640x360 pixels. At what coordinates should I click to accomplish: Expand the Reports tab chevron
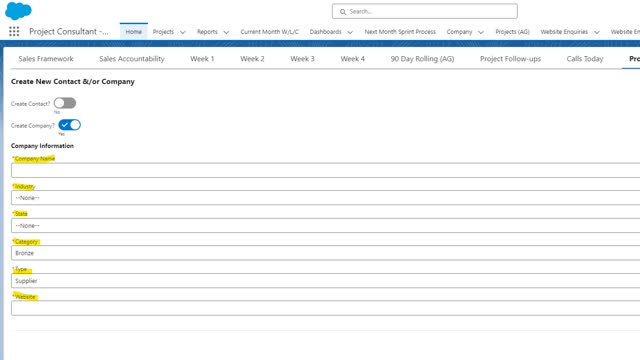226,32
